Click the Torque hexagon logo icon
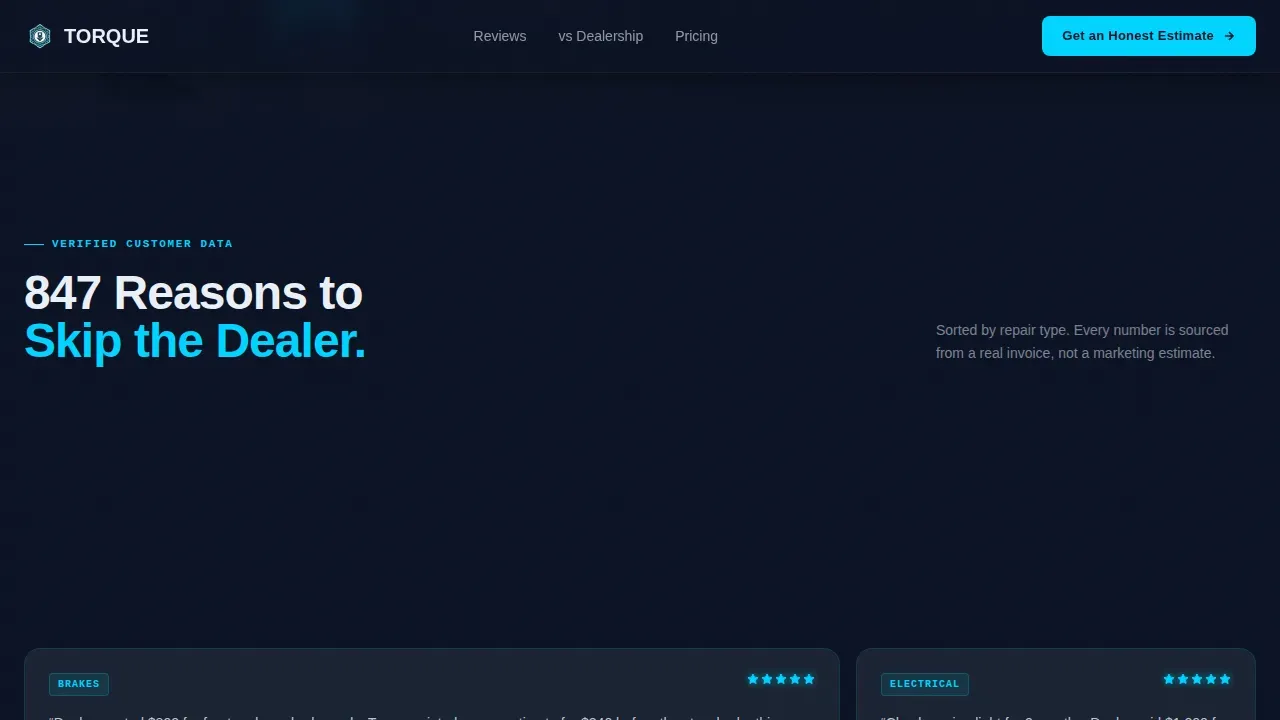 pyautogui.click(x=40, y=36)
